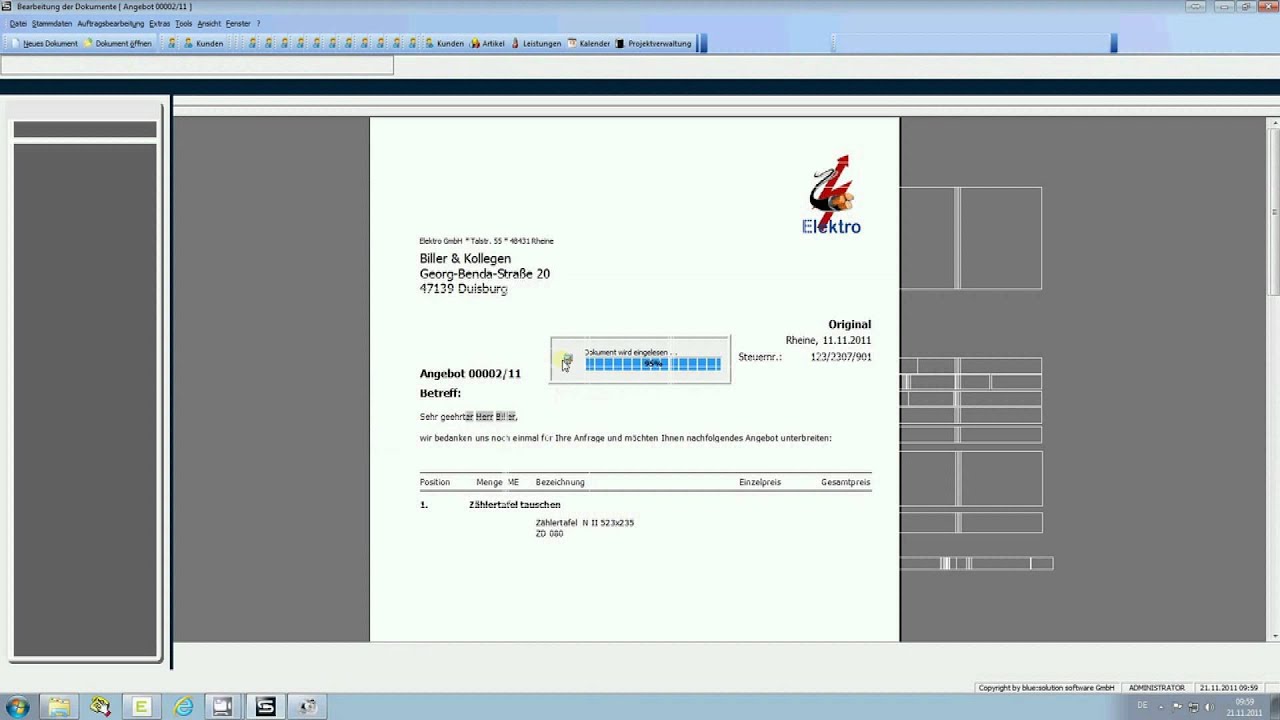Image resolution: width=1280 pixels, height=720 pixels.
Task: Open the Windows Start menu
Action: point(18,707)
